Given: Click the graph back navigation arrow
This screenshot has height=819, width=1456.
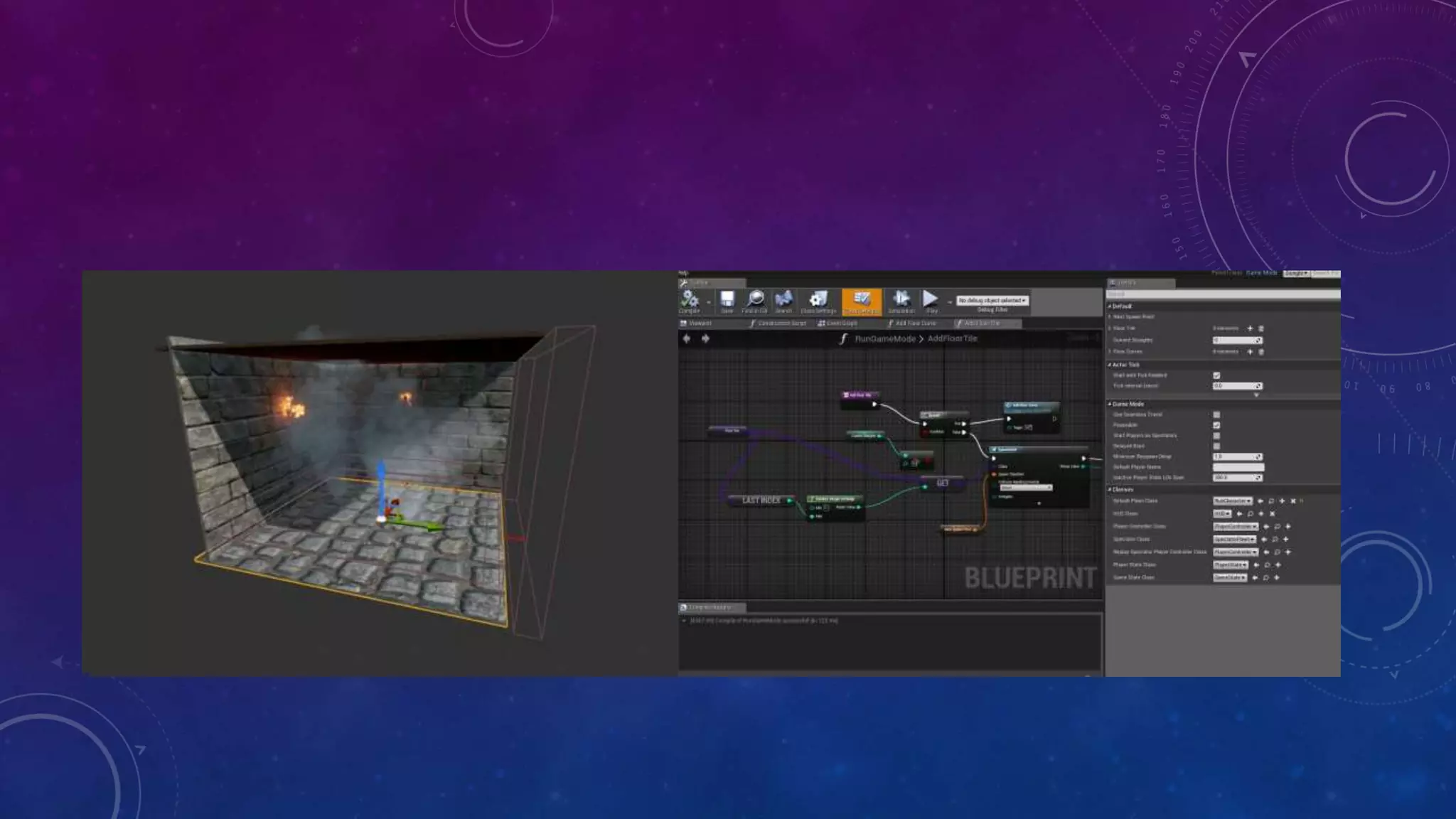Looking at the screenshot, I should [687, 339].
